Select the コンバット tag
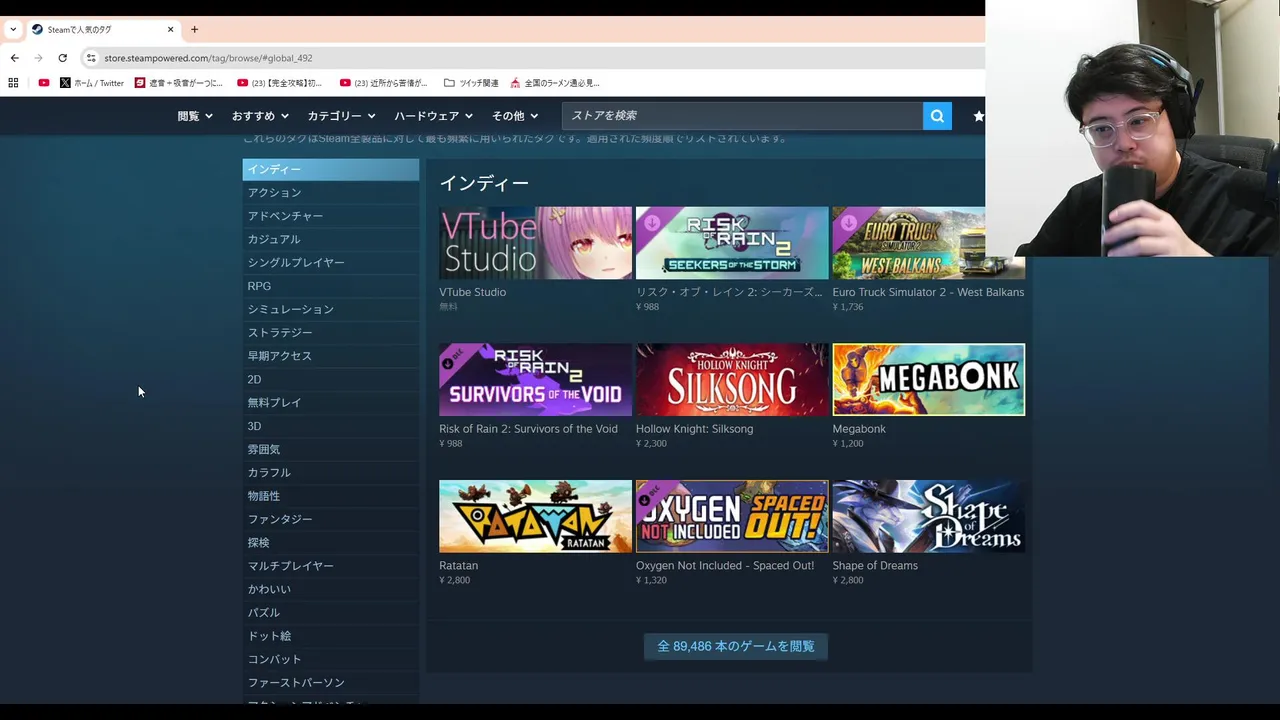Screen dimensions: 1280x720 click(330, 659)
